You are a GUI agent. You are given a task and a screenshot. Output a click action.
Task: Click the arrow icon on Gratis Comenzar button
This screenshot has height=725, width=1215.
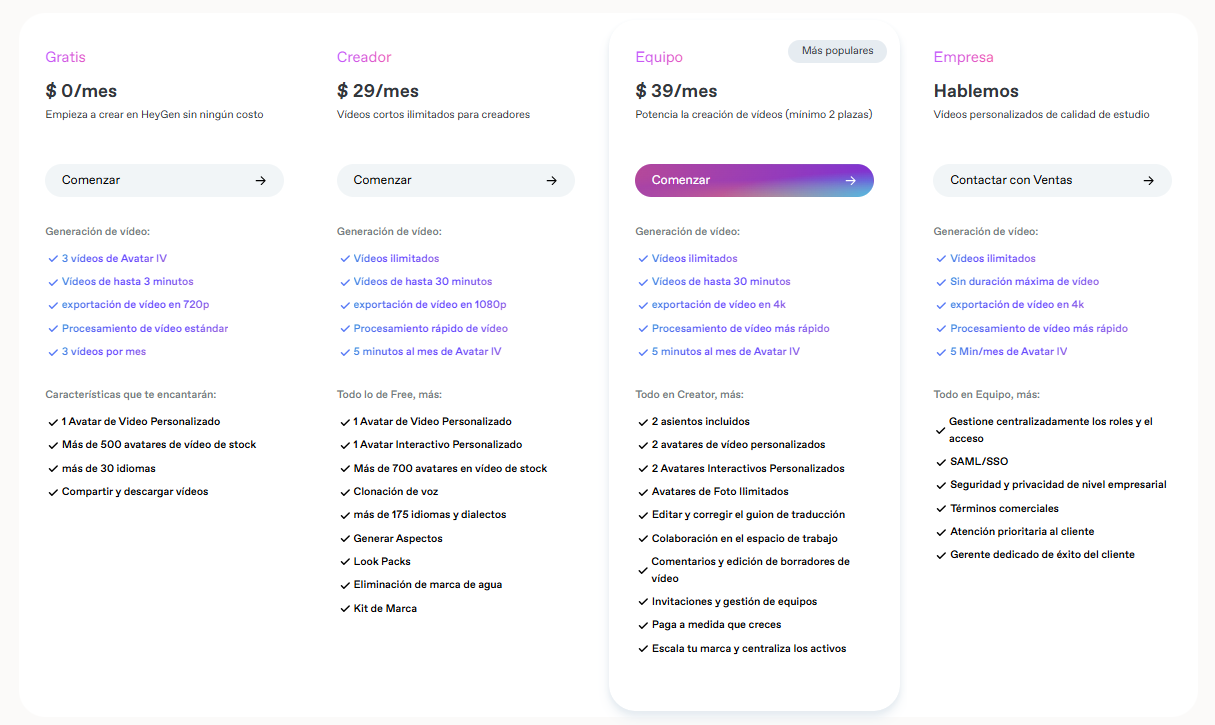coord(260,181)
